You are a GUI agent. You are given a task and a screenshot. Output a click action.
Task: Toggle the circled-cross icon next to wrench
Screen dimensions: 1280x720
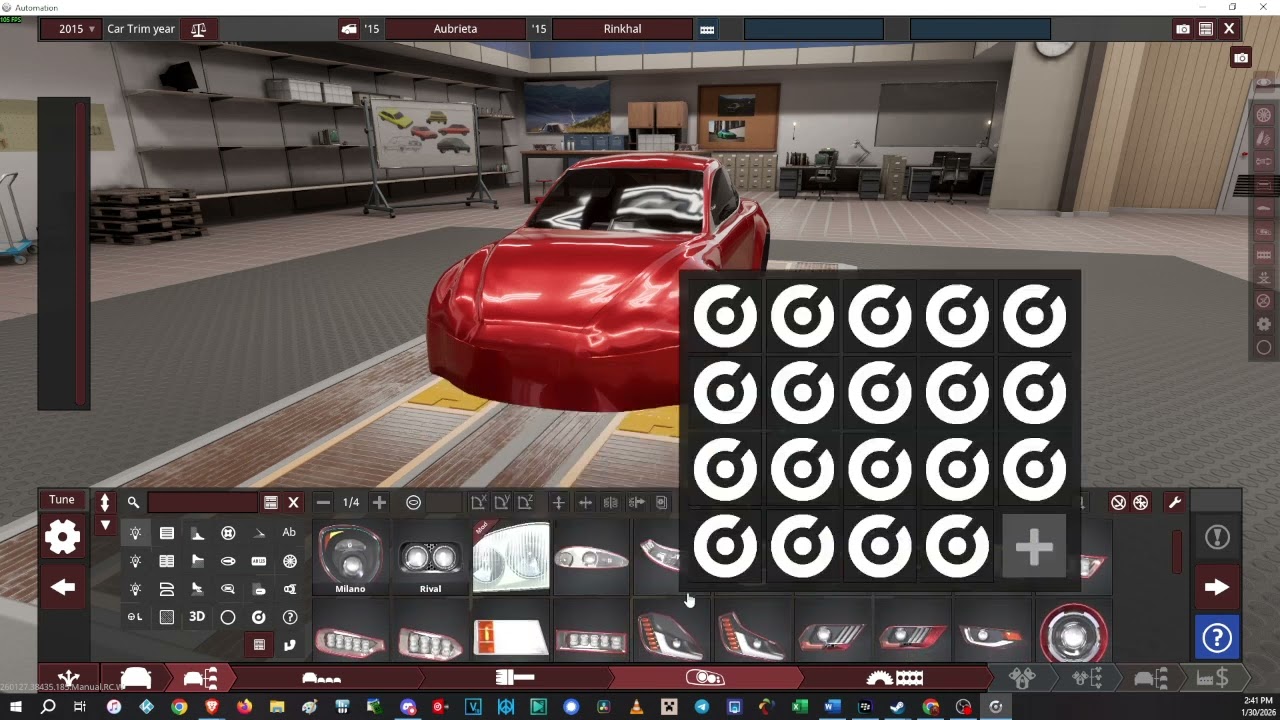[1141, 502]
